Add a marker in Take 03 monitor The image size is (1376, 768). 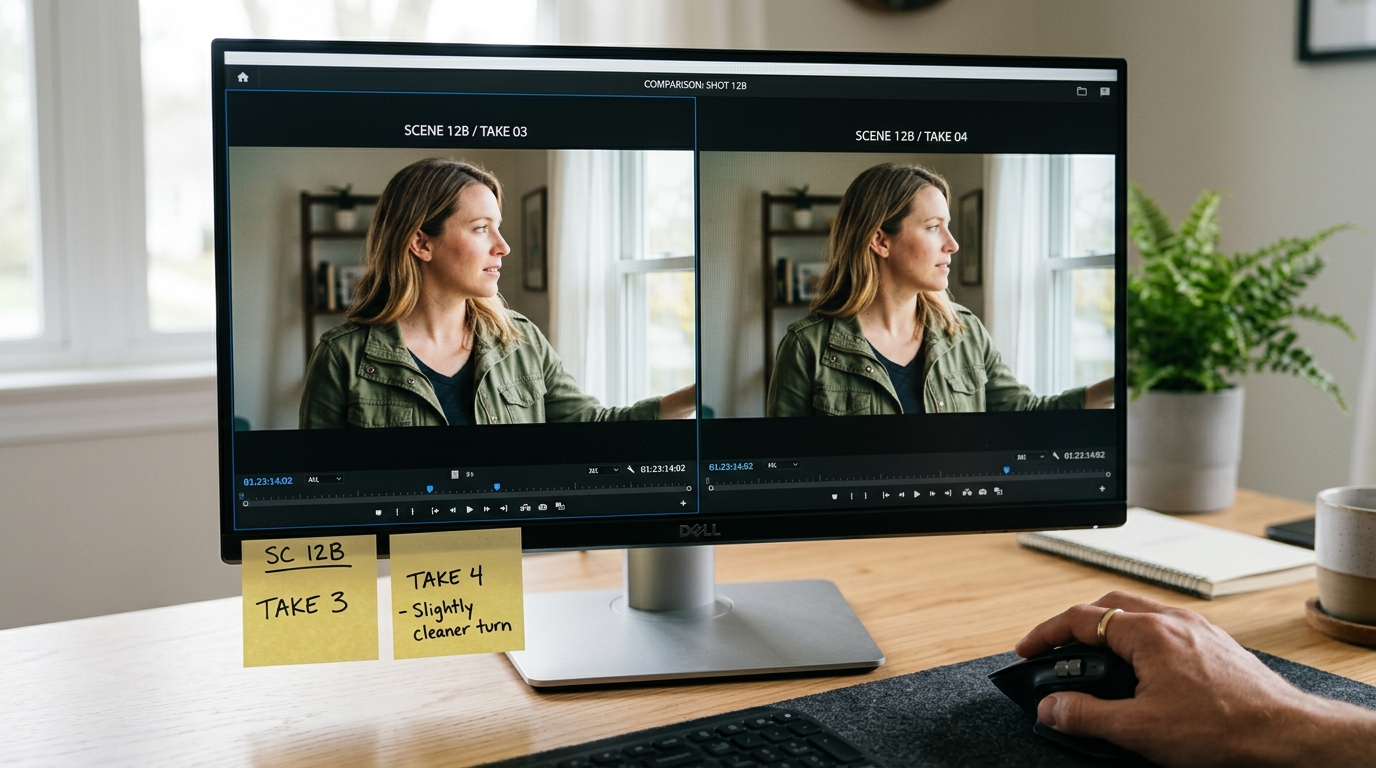click(378, 511)
